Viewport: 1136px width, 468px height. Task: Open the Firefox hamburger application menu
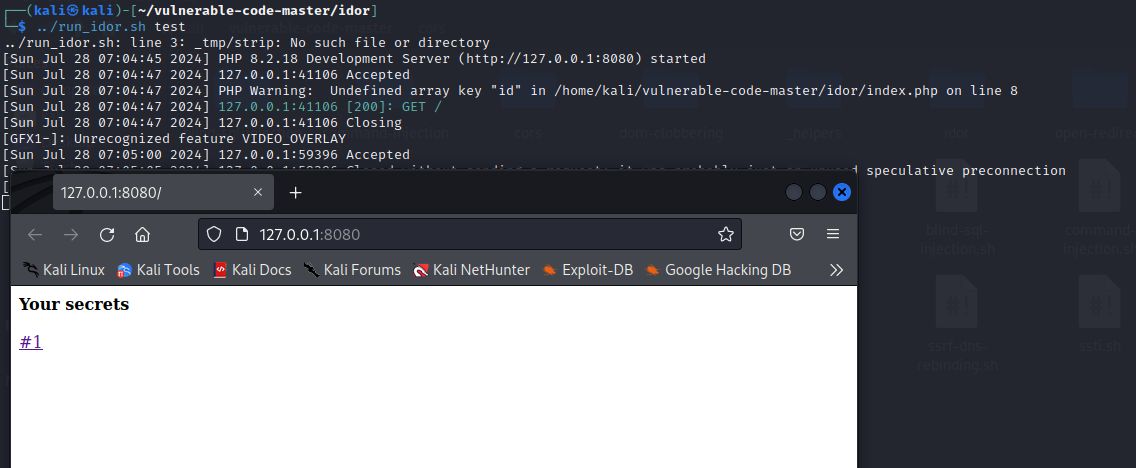click(x=832, y=235)
